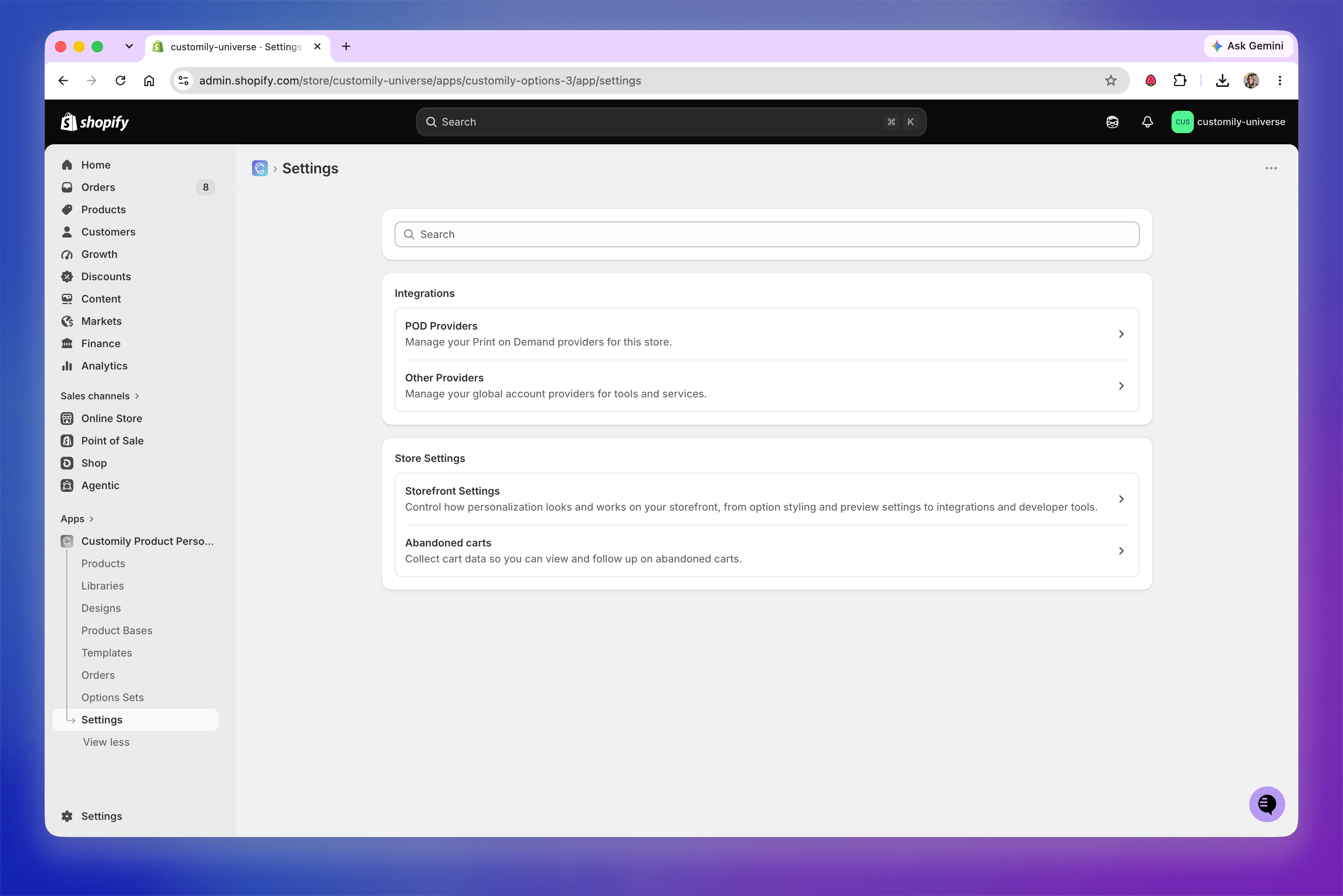Open the customily-universe store account menu
1343x896 pixels.
click(x=1228, y=122)
